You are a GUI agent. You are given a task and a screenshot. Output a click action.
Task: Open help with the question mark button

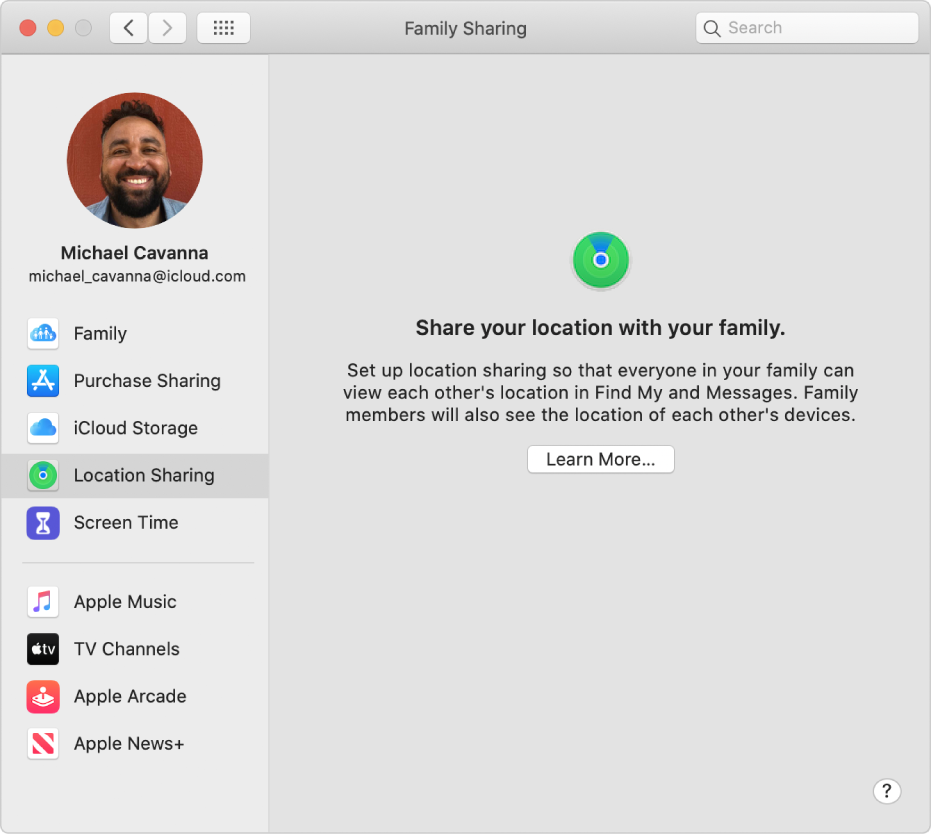[886, 791]
